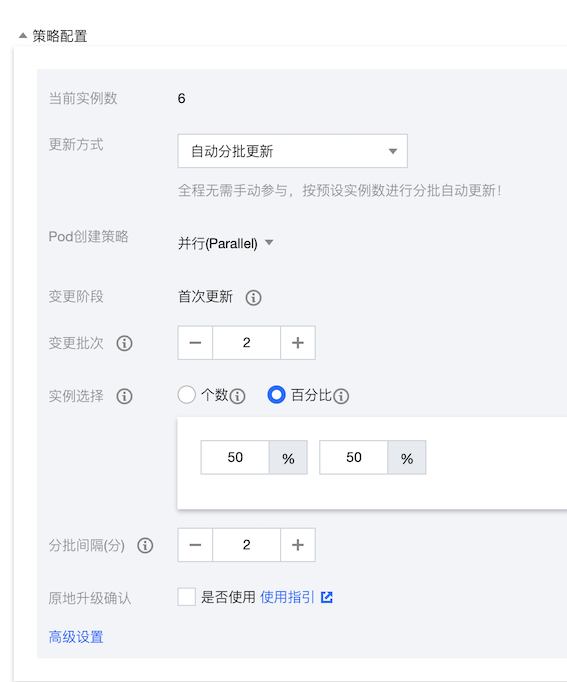Image resolution: width=567 pixels, height=682 pixels.
Task: Click first batch percentage input field
Action: 235,457
